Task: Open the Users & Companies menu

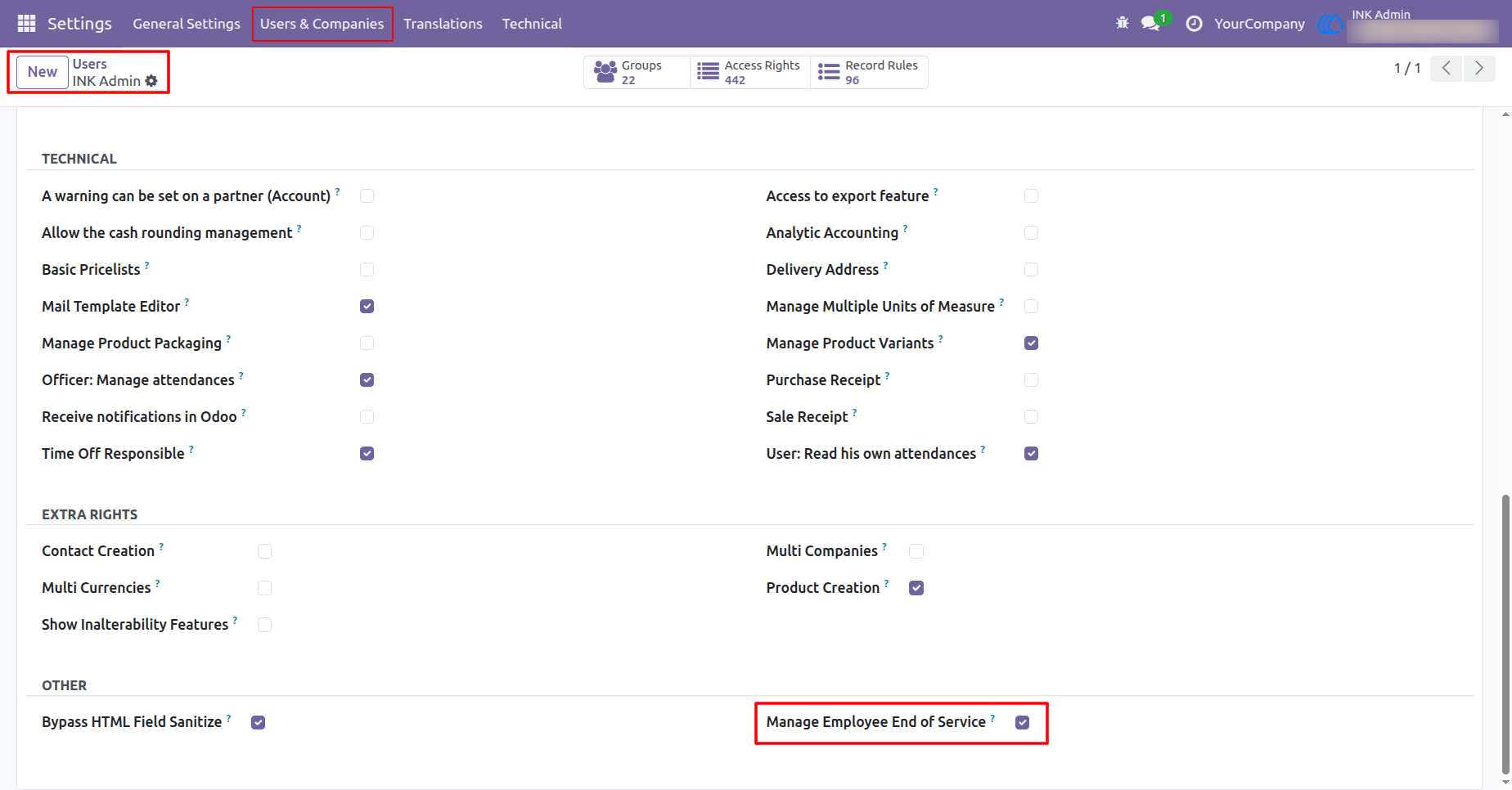Action: [322, 24]
